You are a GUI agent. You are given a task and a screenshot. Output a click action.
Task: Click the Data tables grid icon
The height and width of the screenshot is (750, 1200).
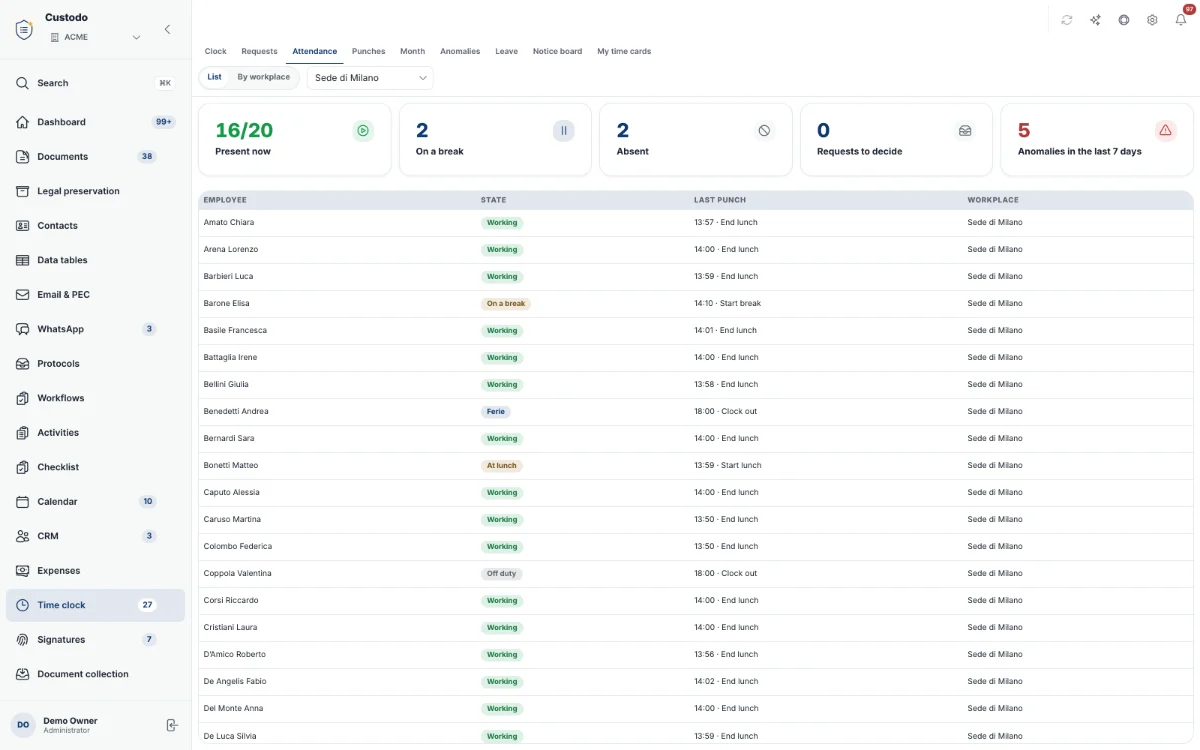(x=23, y=260)
